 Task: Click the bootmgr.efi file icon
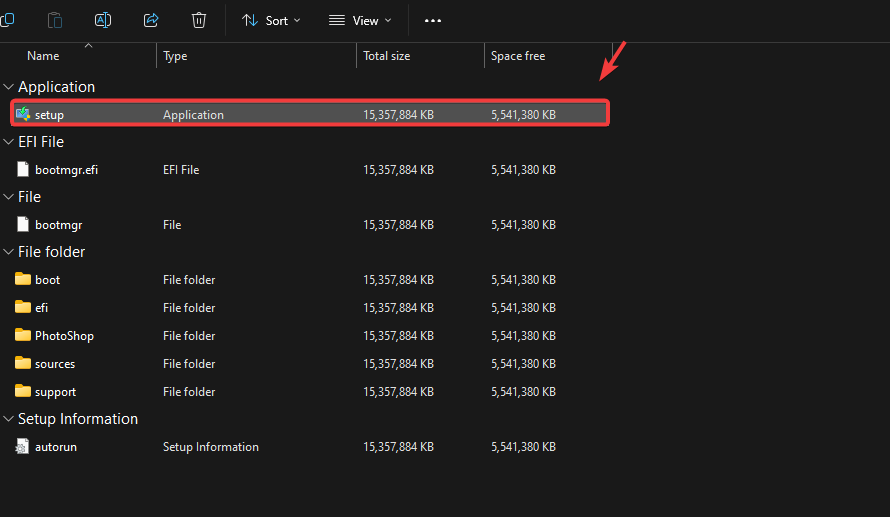23,170
